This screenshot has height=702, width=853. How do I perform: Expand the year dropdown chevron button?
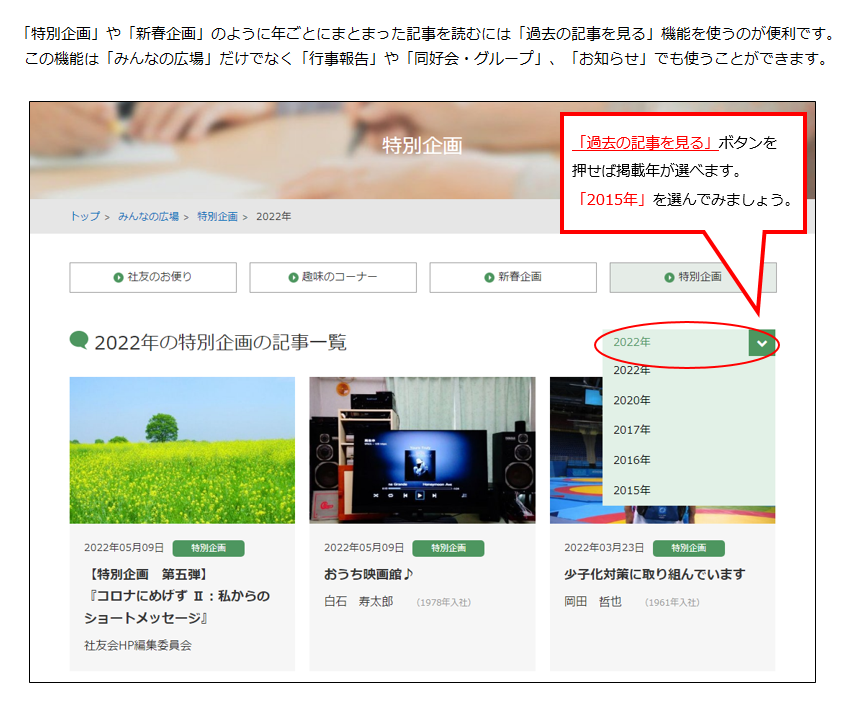pyautogui.click(x=762, y=343)
